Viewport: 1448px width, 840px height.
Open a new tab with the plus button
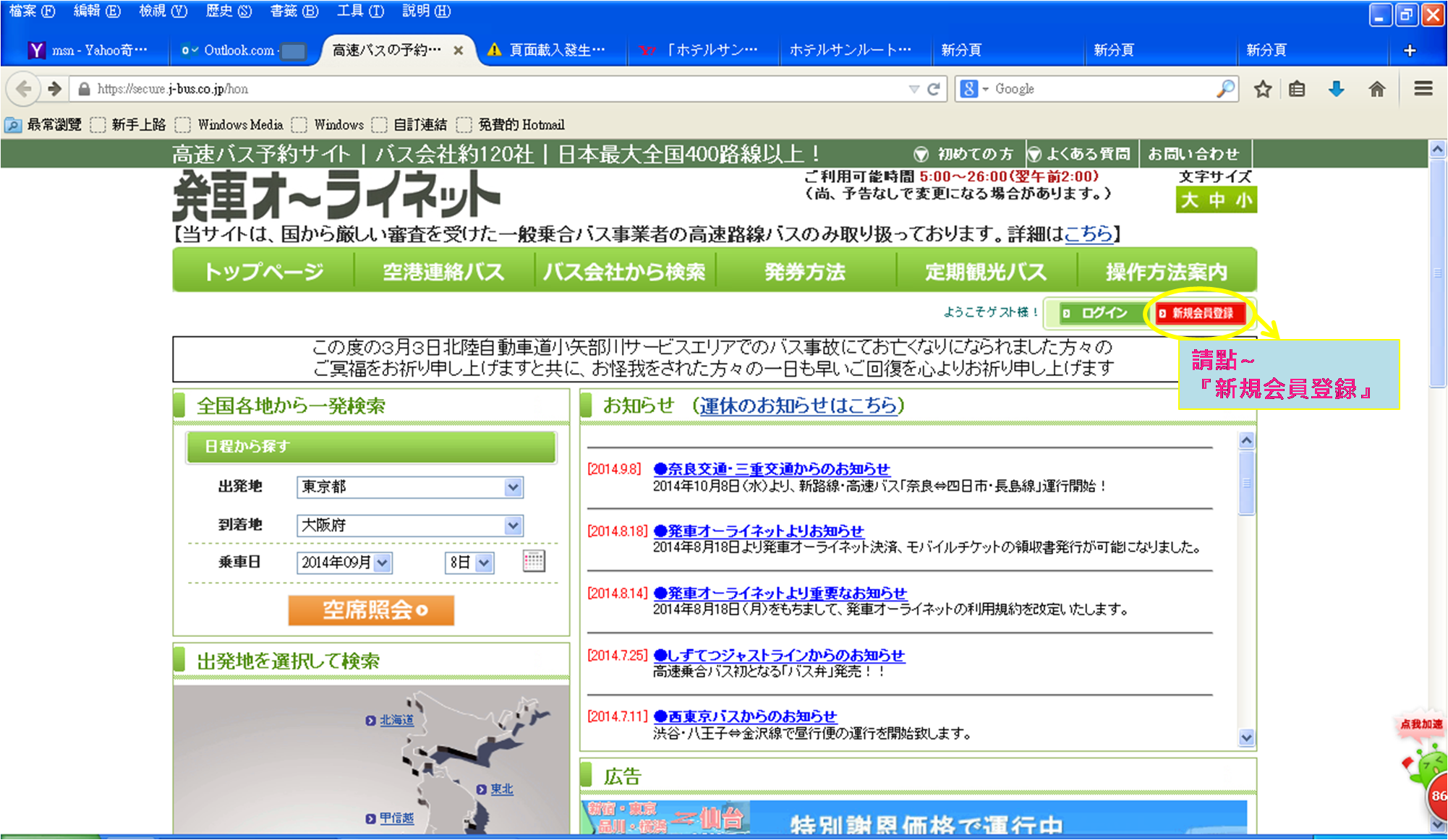pos(1409,51)
